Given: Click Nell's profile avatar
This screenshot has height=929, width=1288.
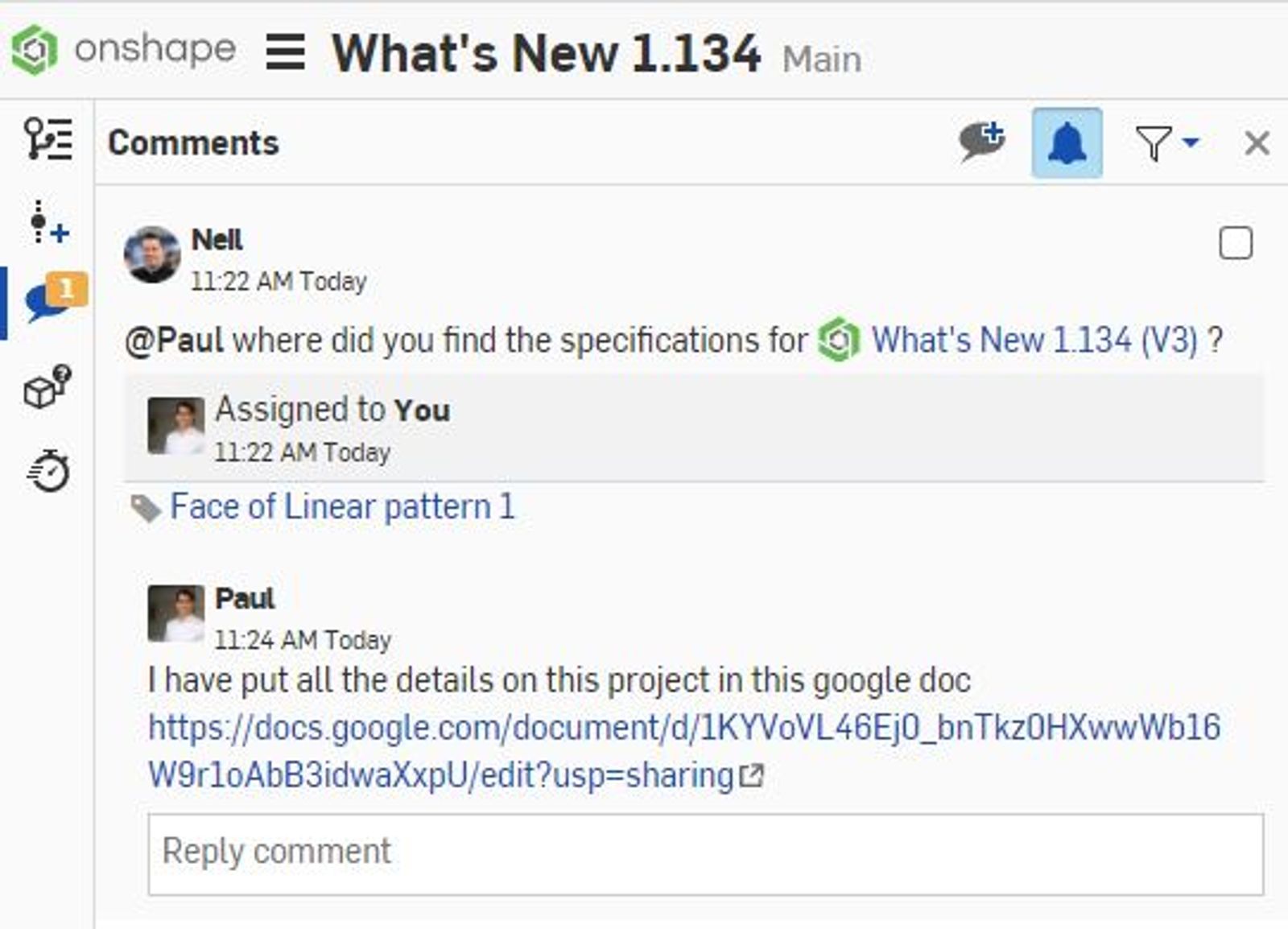Looking at the screenshot, I should [152, 255].
